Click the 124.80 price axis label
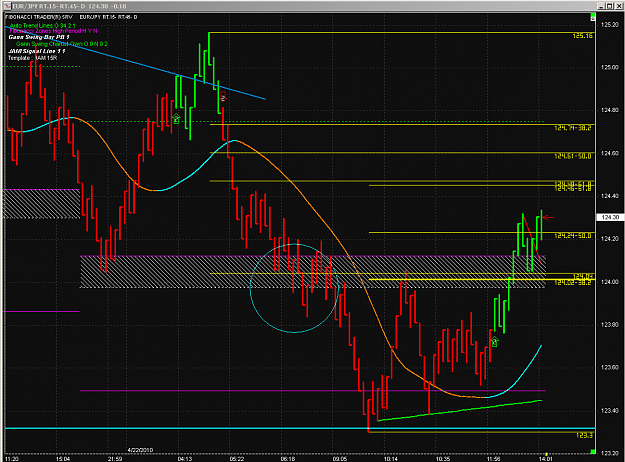Image resolution: width=625 pixels, height=462 pixels. 610,110
